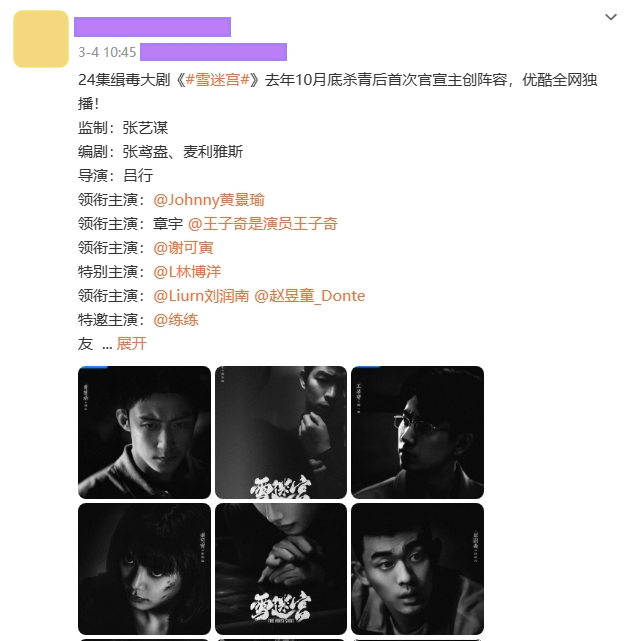
Task: Open @赵昱童_Donte mention link
Action: [310, 296]
